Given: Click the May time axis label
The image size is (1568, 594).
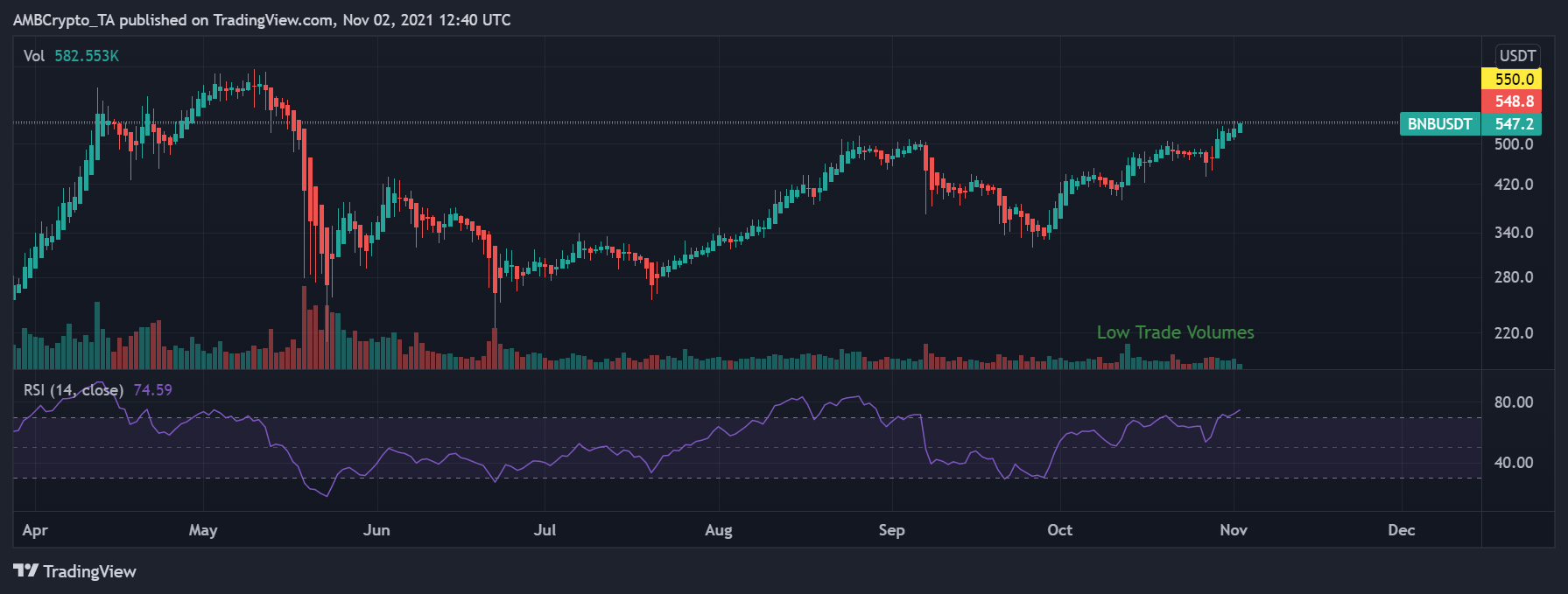Looking at the screenshot, I should 203,530.
